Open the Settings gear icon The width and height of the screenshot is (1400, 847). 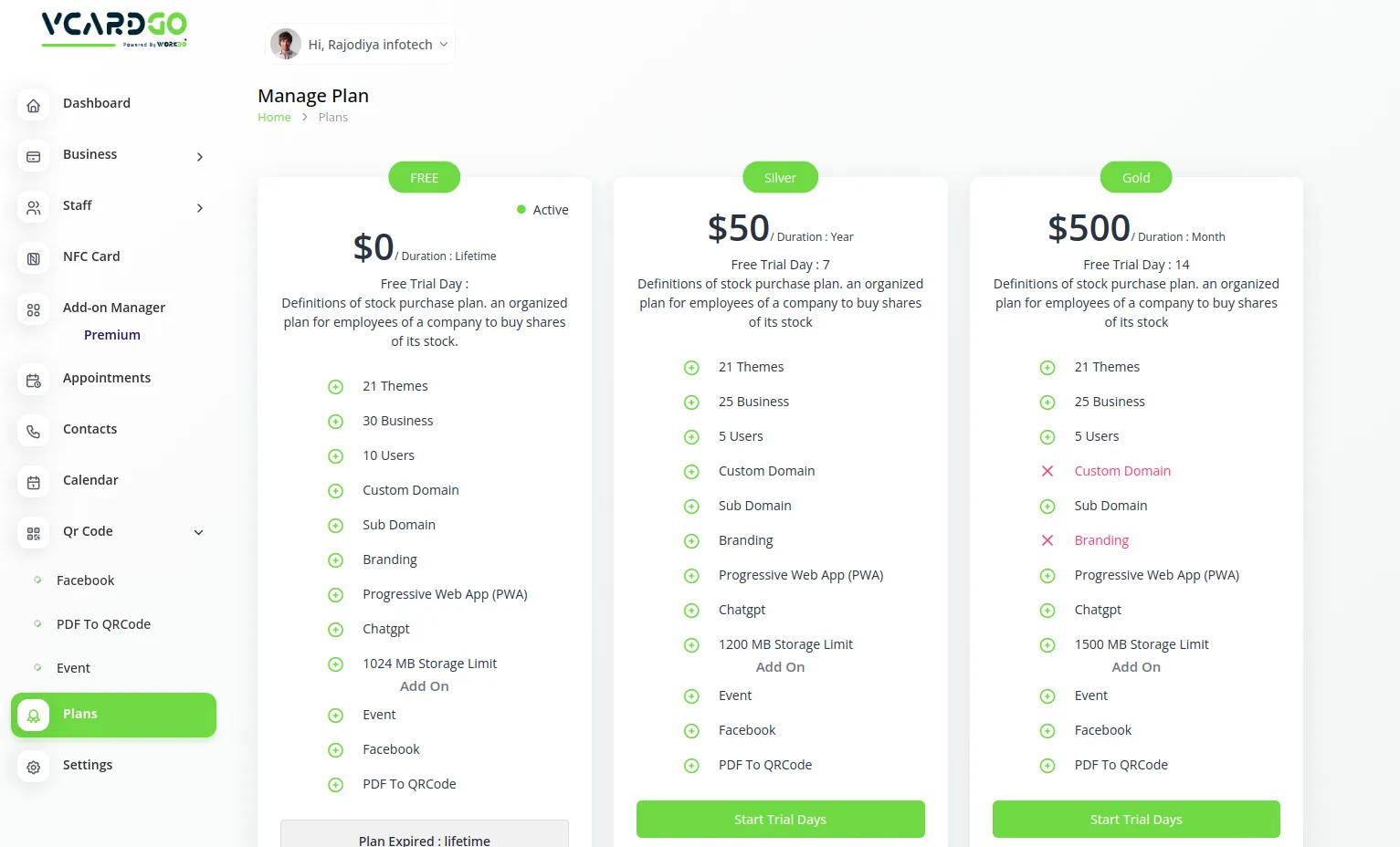(x=34, y=768)
